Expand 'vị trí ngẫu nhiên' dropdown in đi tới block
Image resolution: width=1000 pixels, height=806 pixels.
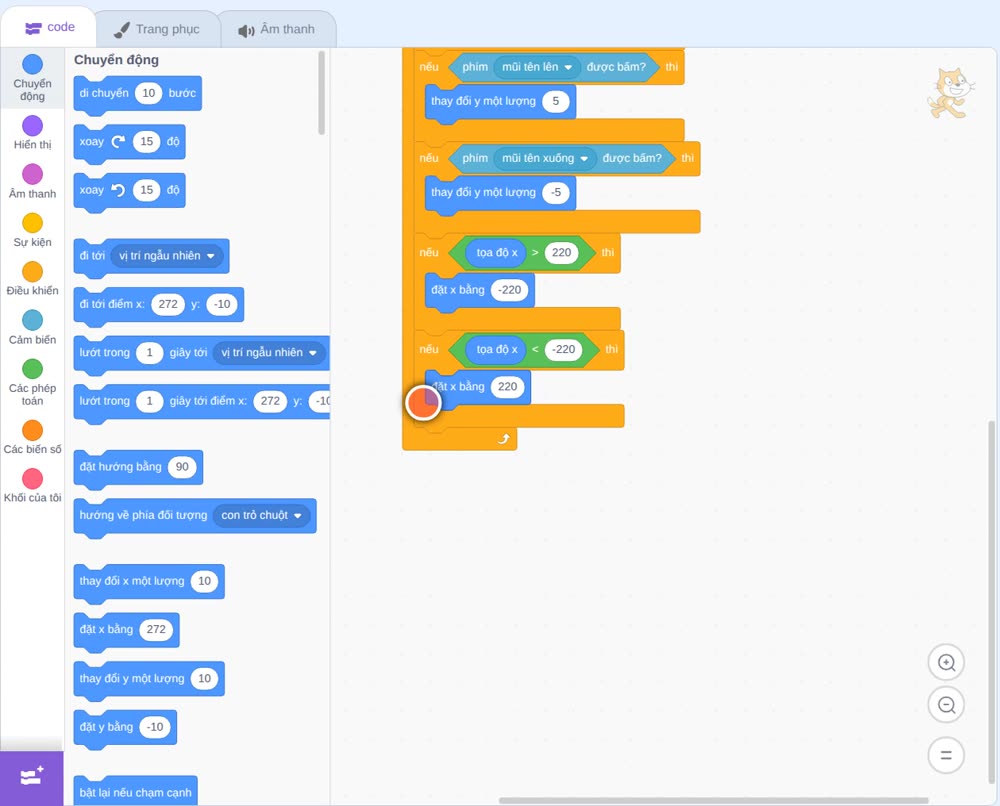(166, 256)
